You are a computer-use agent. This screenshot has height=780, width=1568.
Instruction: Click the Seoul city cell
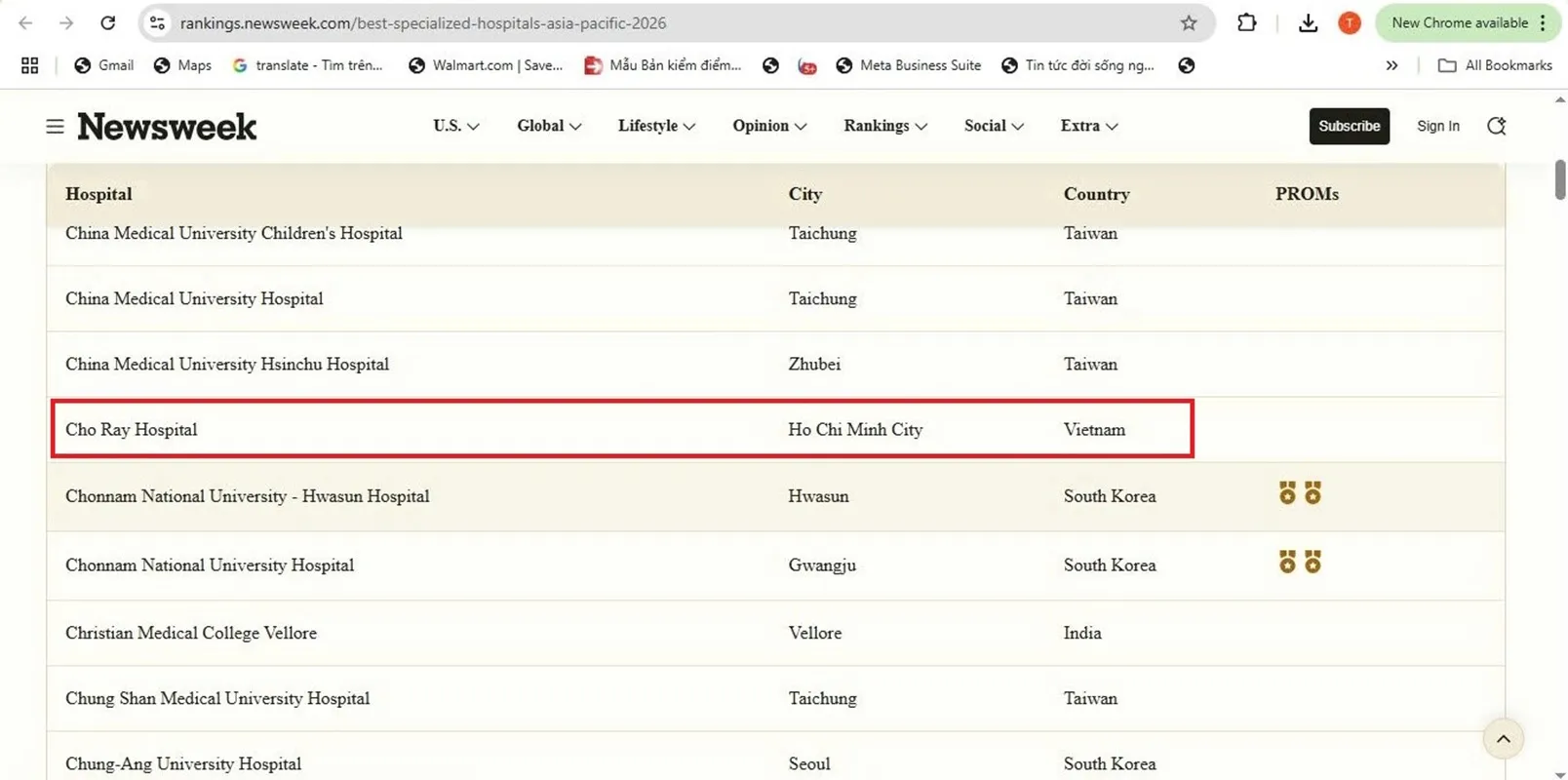(809, 764)
